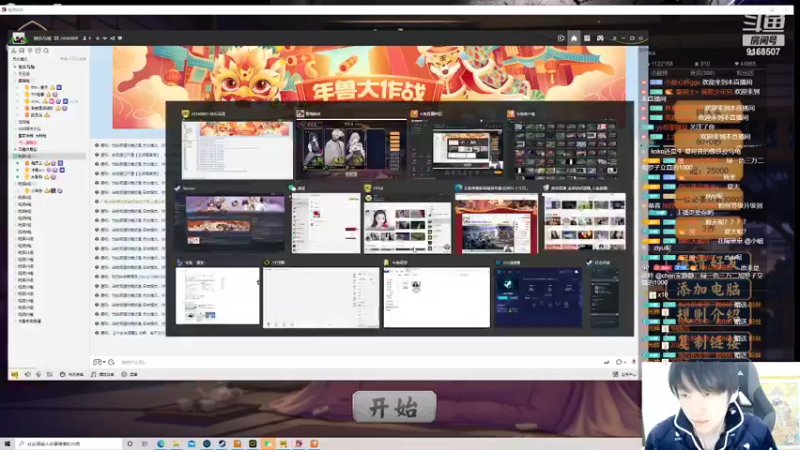Open File Explorer from the taskbar
The image size is (800, 450).
point(176,444)
